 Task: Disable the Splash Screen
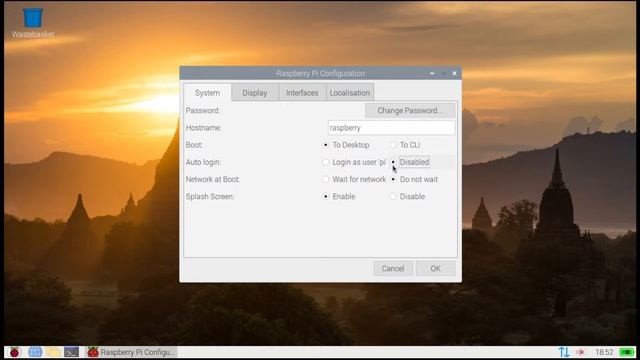click(408, 196)
